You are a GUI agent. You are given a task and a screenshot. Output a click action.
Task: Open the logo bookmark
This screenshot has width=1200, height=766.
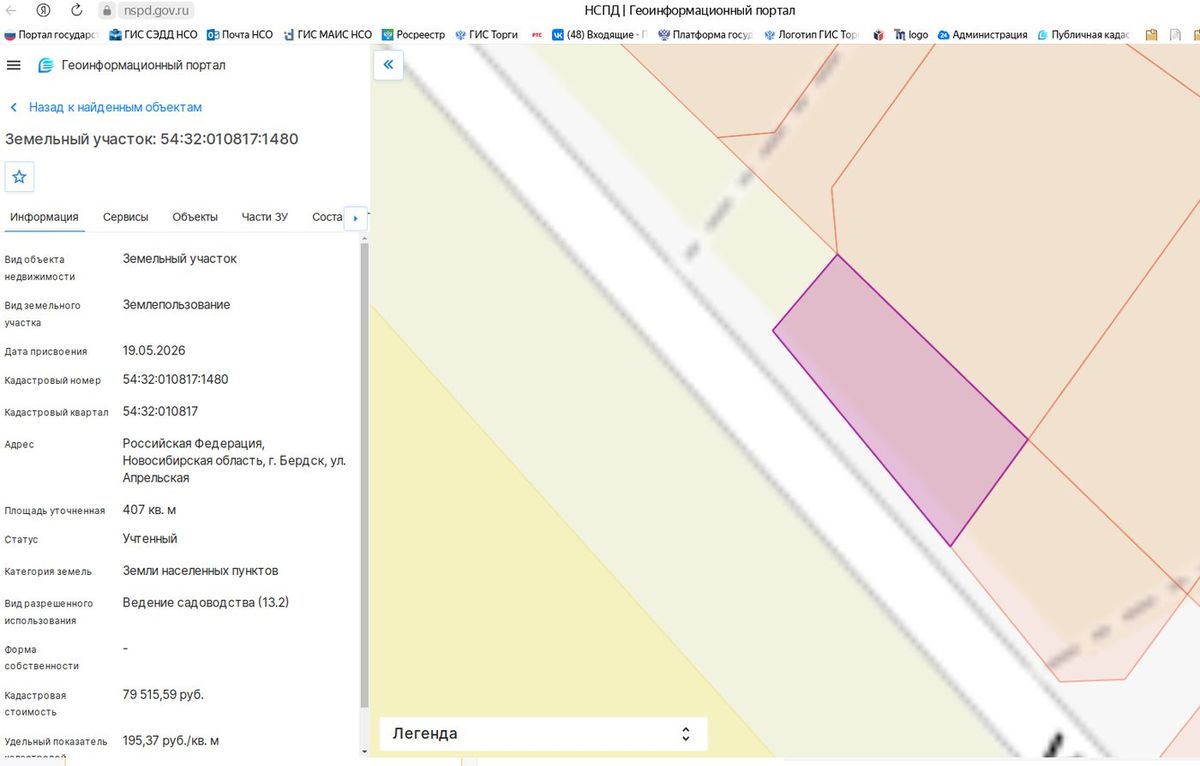click(911, 34)
